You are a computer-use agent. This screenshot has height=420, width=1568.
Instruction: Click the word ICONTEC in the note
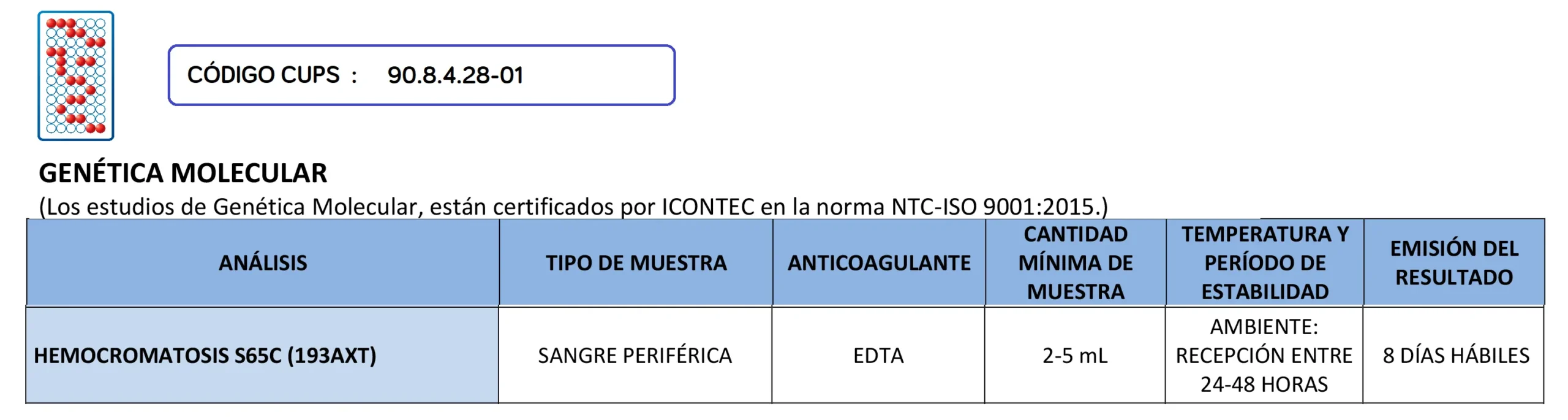click(x=707, y=207)
